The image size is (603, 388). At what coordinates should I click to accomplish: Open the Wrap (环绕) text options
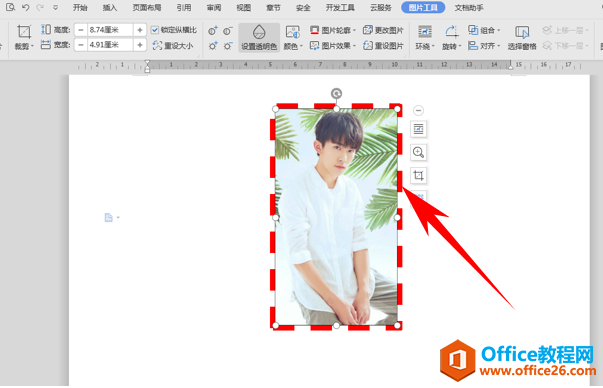click(425, 37)
